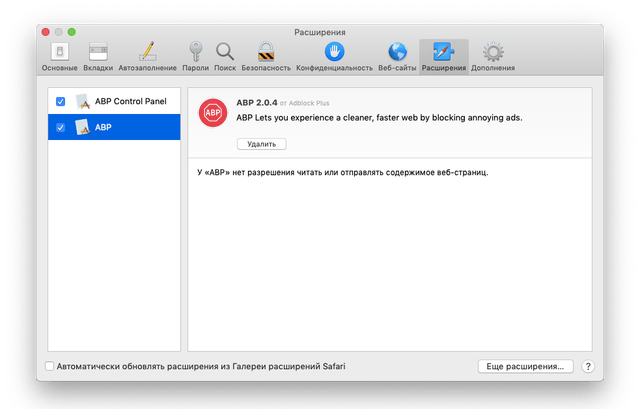Screen dimensions: 640x409
Task: Open the Безопасность lock pane
Action: [266, 56]
